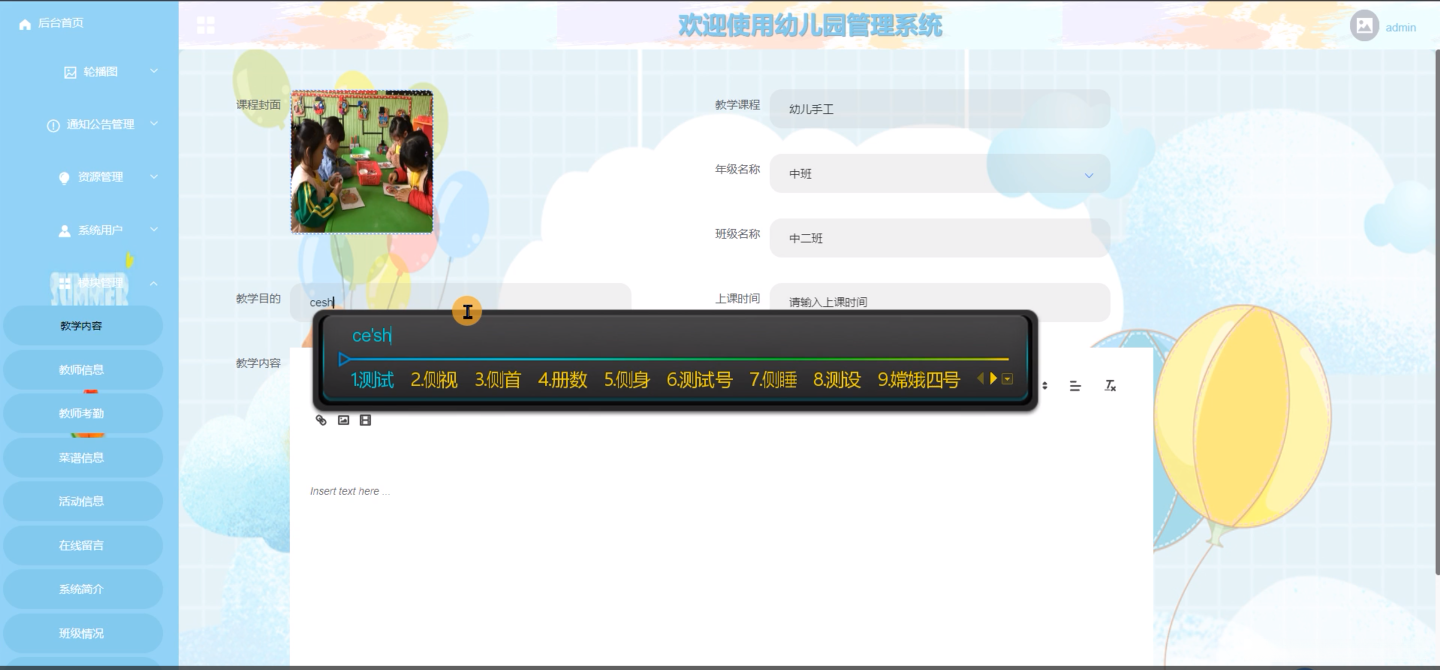Click the 轮播图 menu label

[100, 72]
